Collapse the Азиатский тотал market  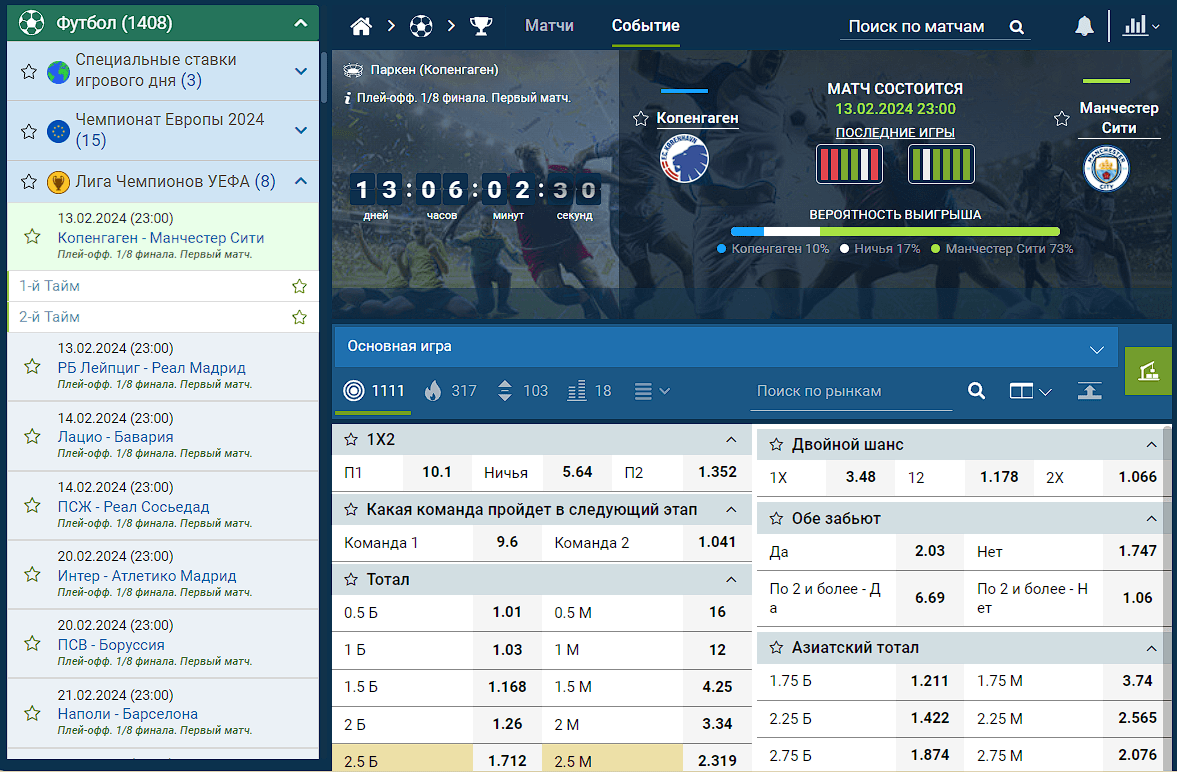1151,647
